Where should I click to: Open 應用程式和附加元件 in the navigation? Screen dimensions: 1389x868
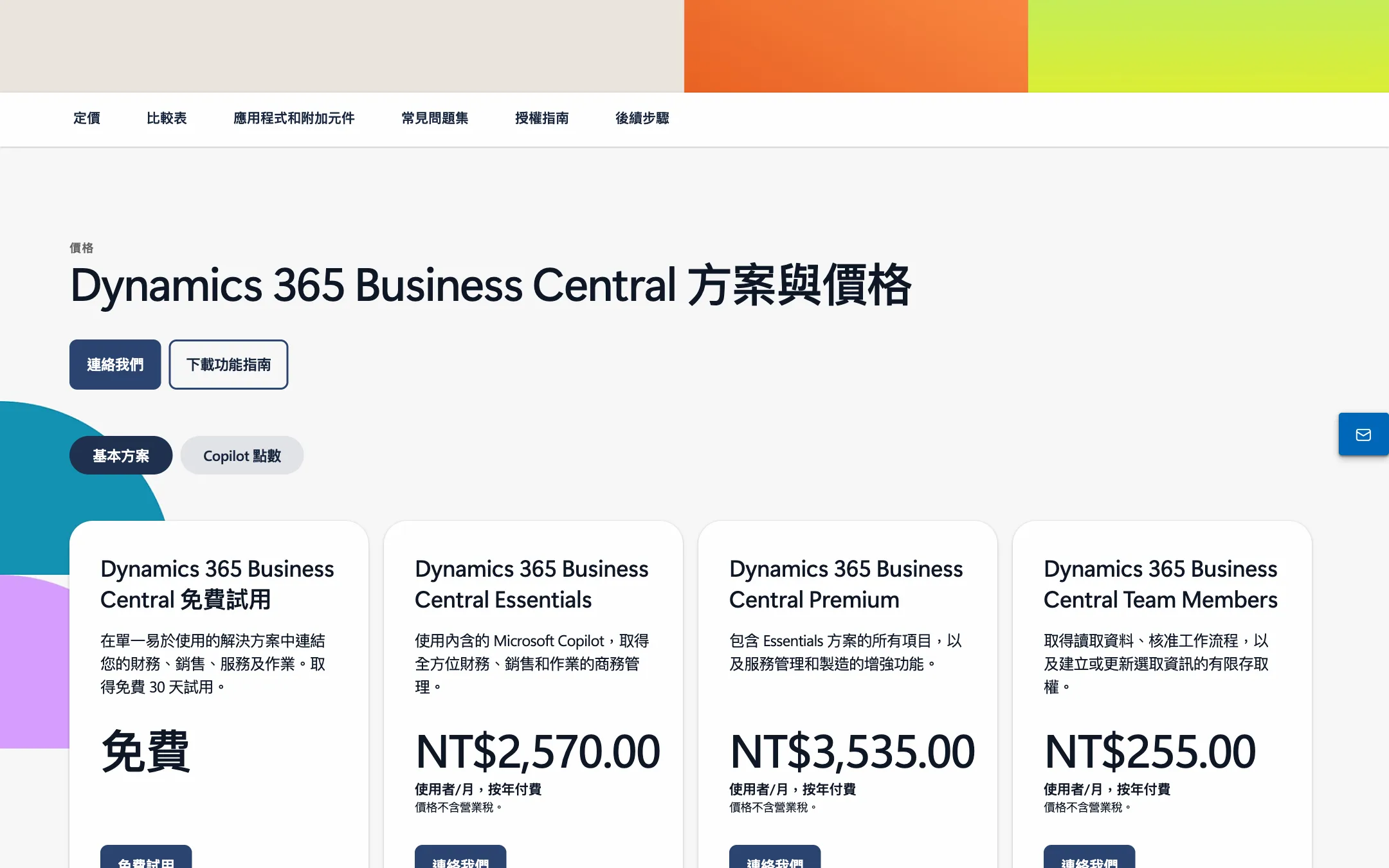coord(294,118)
